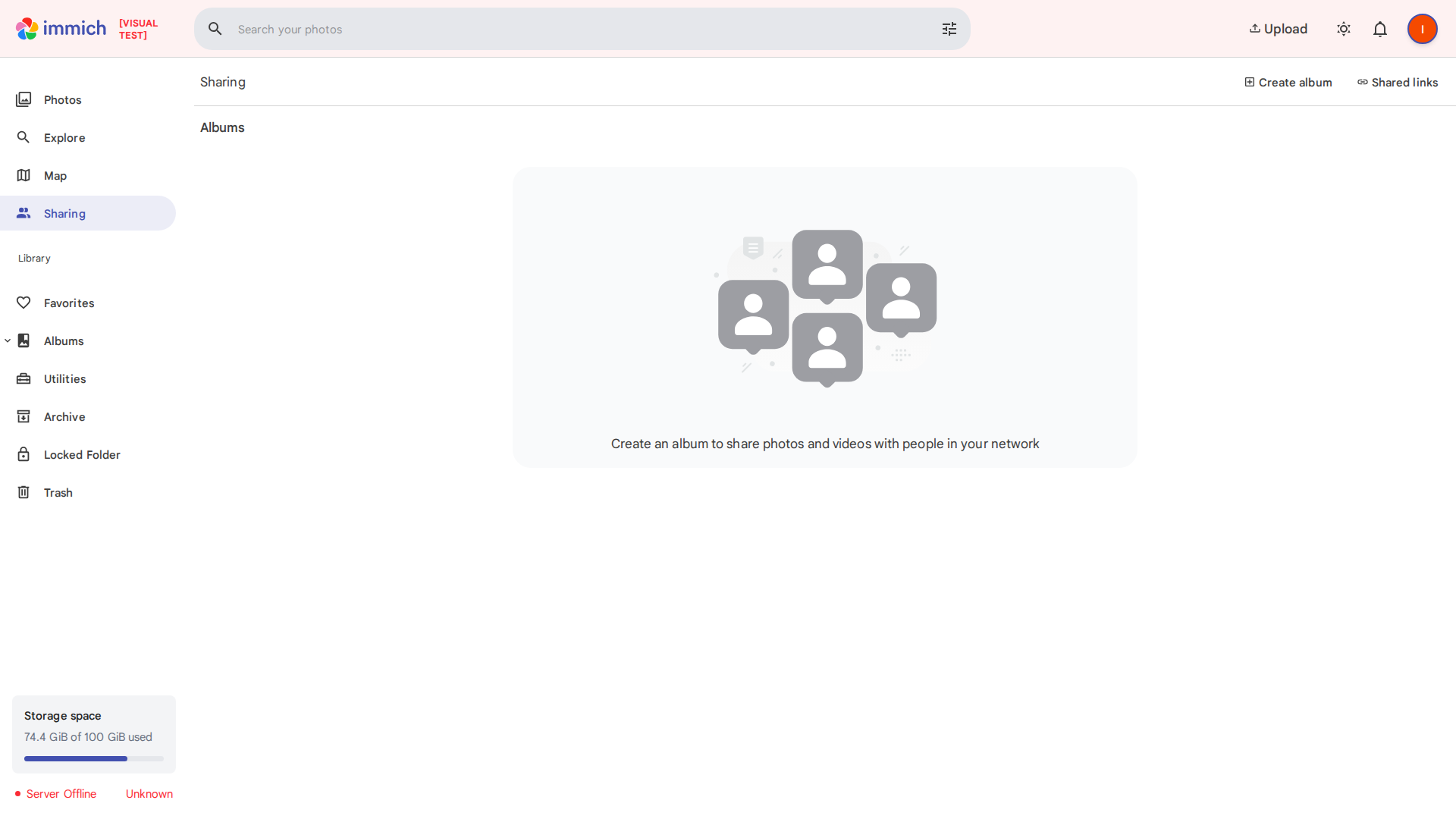Open the Photos page
The height and width of the screenshot is (819, 1456).
[x=62, y=99]
